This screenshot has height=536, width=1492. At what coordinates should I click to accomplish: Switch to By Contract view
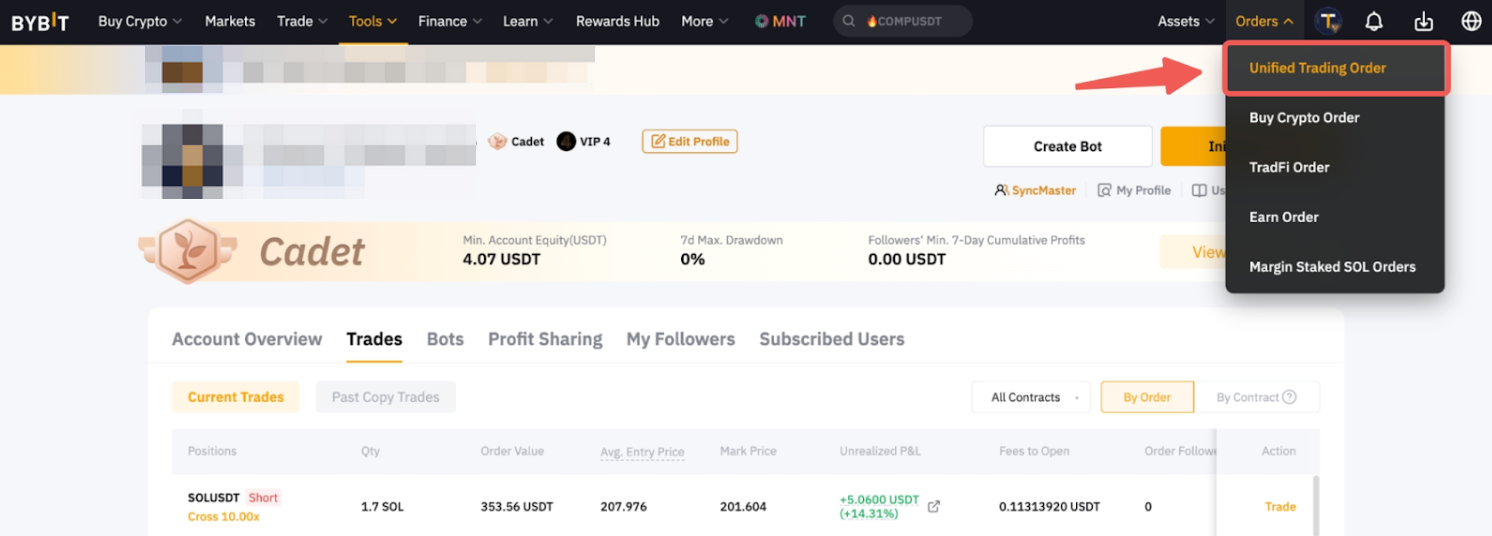1247,397
